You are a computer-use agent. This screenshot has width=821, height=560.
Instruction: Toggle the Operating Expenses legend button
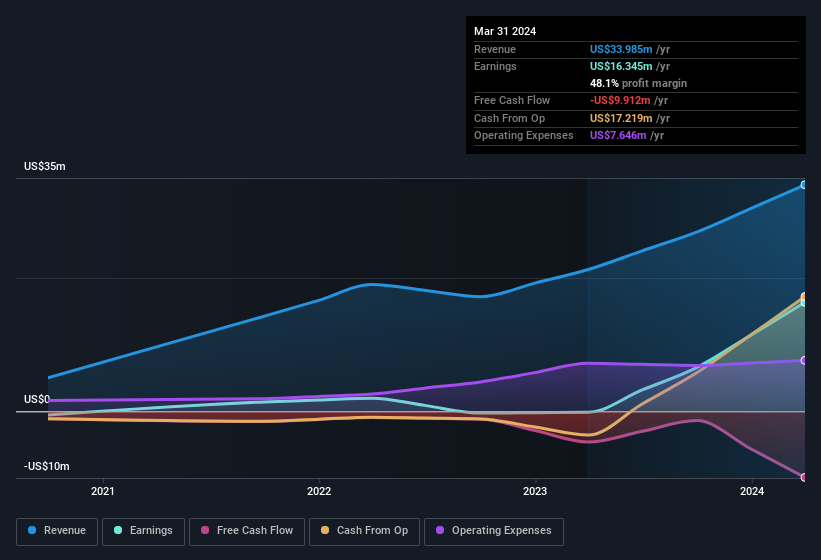pos(494,531)
